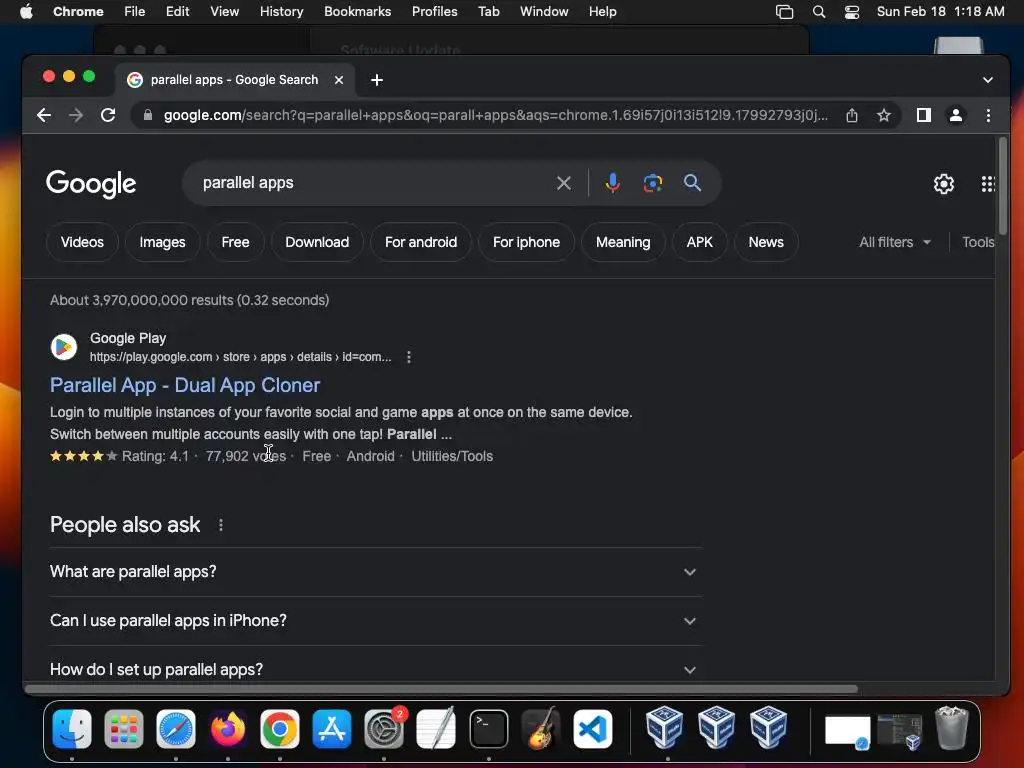Viewport: 1024px width, 768px height.
Task: Open a new tab with plus button
Action: 377,80
